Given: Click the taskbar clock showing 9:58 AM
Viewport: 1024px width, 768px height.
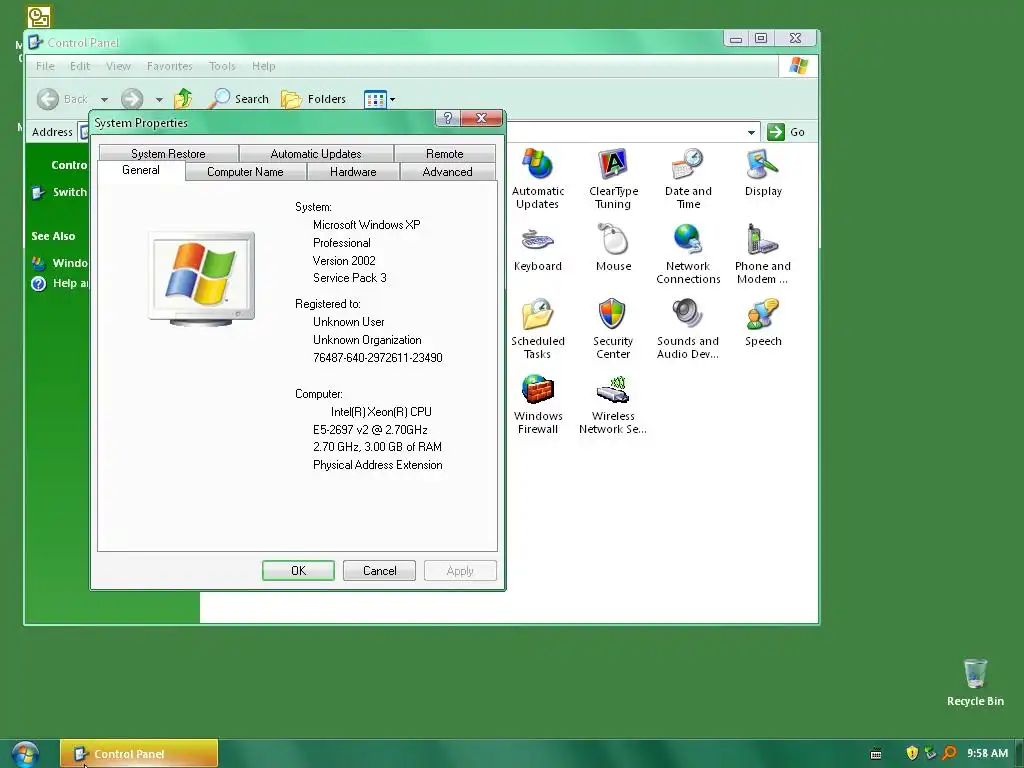Looking at the screenshot, I should coord(987,753).
